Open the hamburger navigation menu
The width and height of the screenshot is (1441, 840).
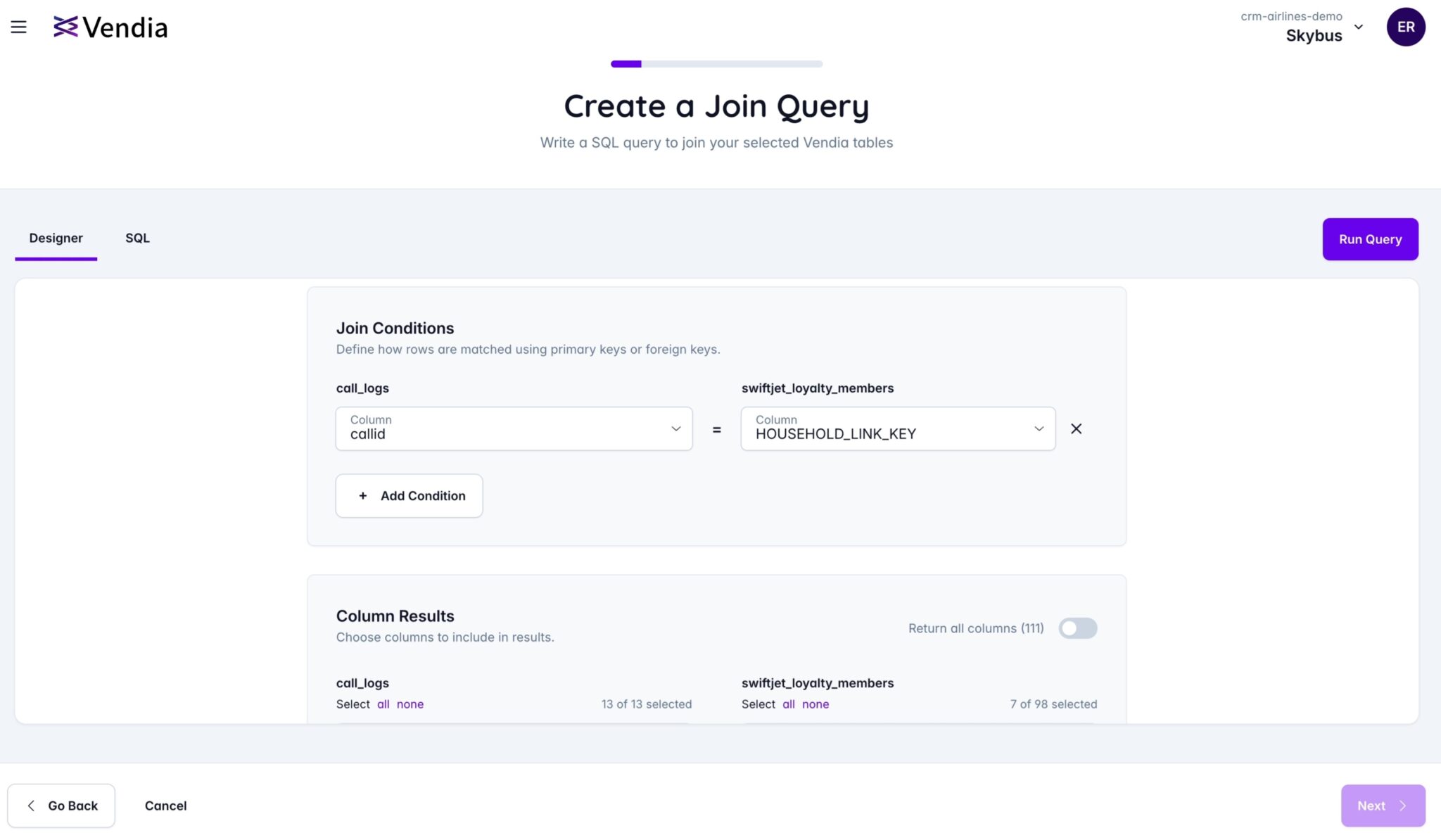click(x=18, y=27)
